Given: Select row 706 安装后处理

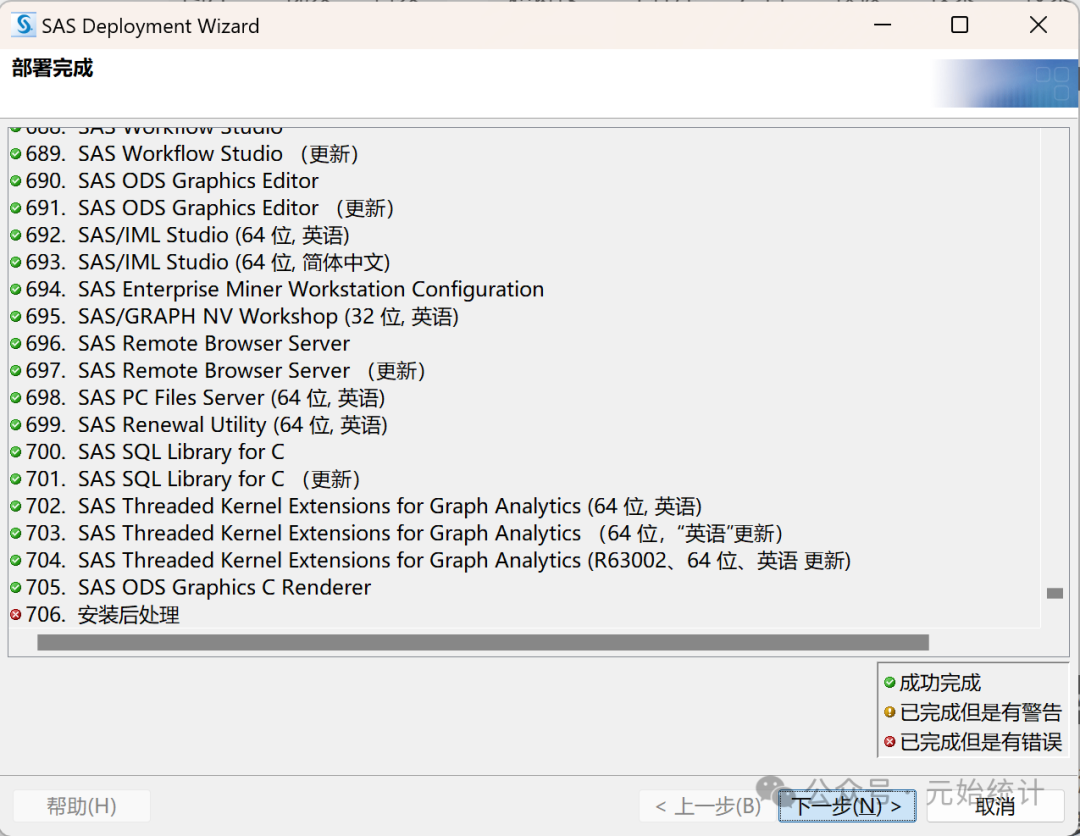Looking at the screenshot, I should (95, 614).
